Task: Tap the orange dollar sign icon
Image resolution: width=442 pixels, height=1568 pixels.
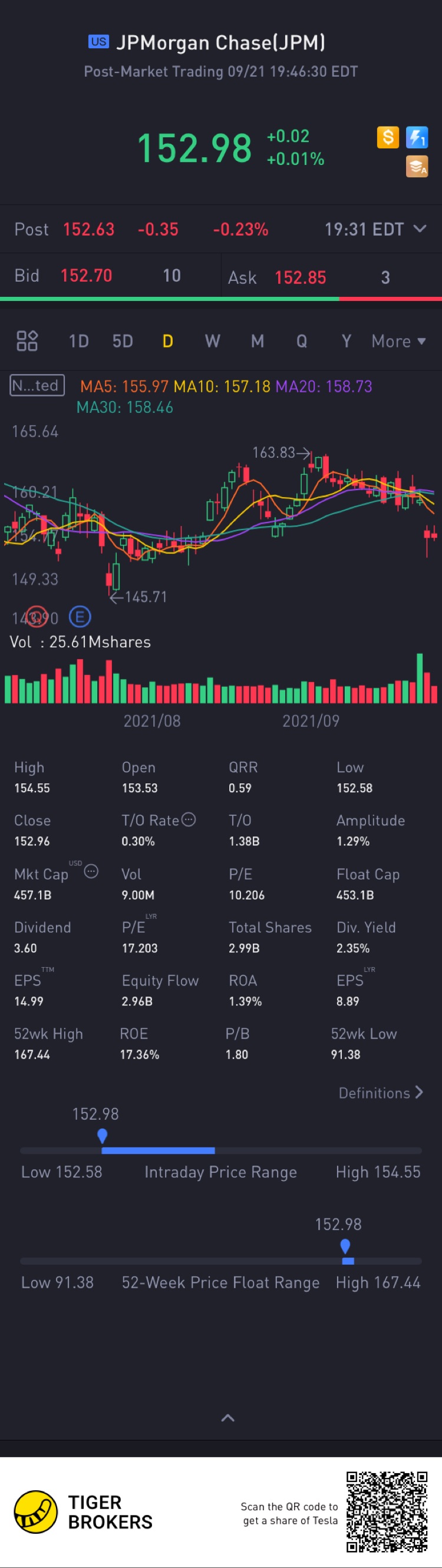Action: (388, 138)
